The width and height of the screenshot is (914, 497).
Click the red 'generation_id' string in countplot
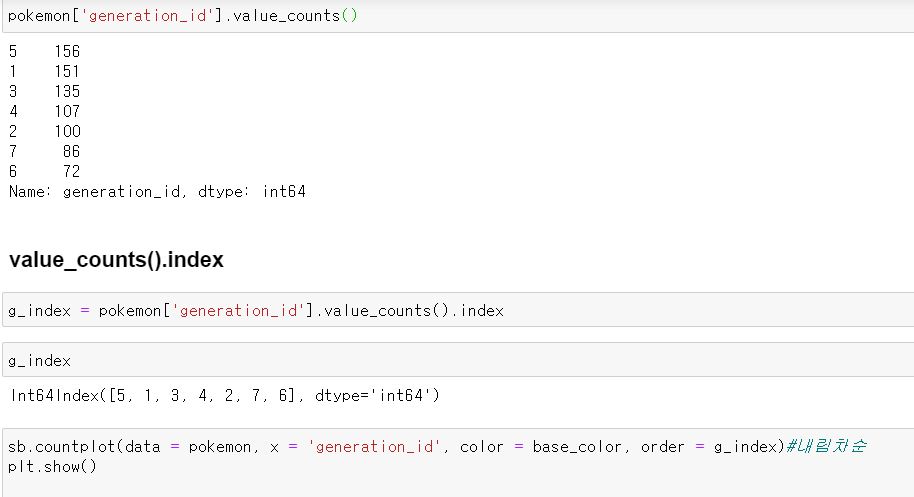click(374, 447)
